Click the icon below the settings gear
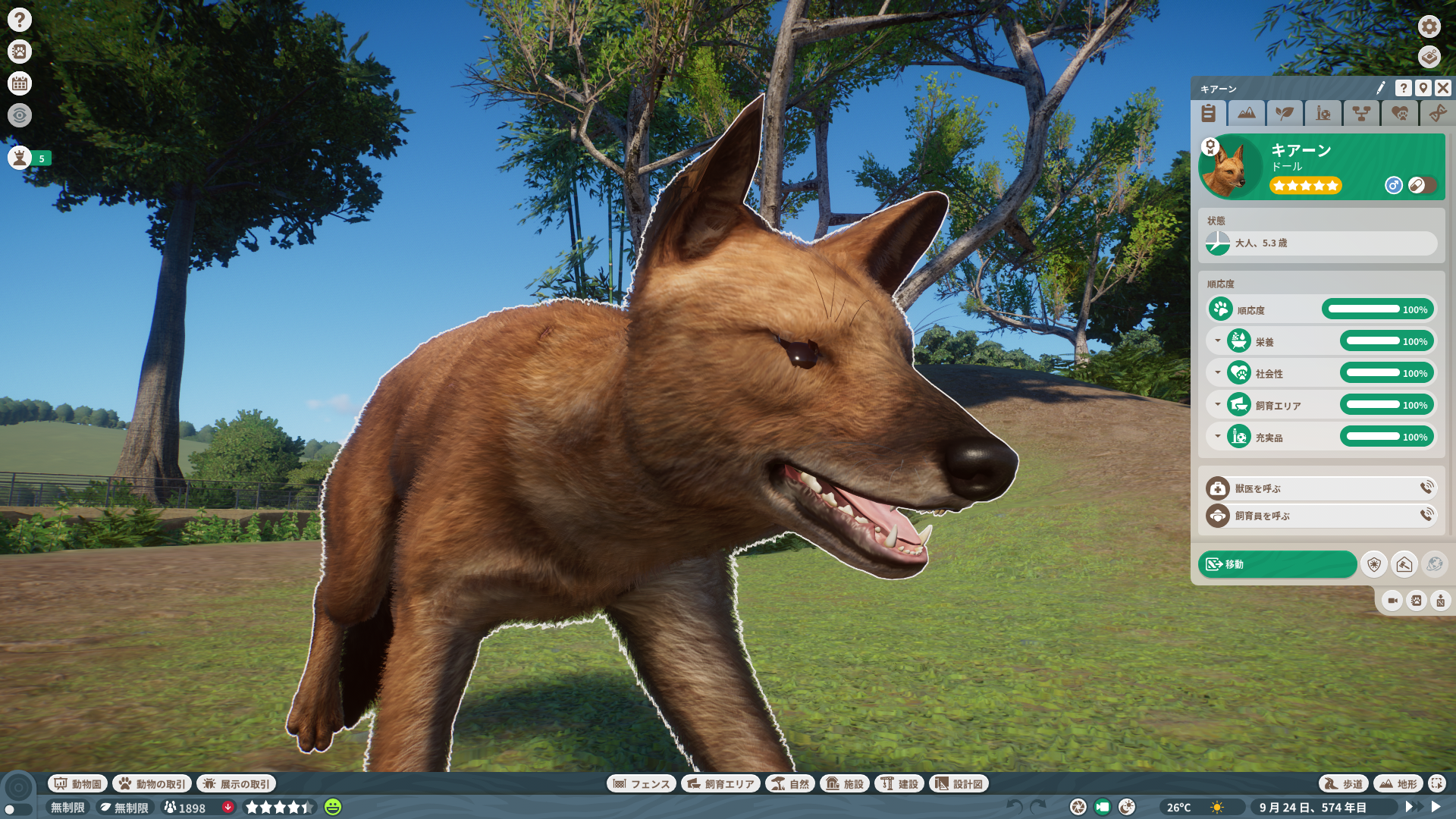Image resolution: width=1456 pixels, height=819 pixels. 1429,57
